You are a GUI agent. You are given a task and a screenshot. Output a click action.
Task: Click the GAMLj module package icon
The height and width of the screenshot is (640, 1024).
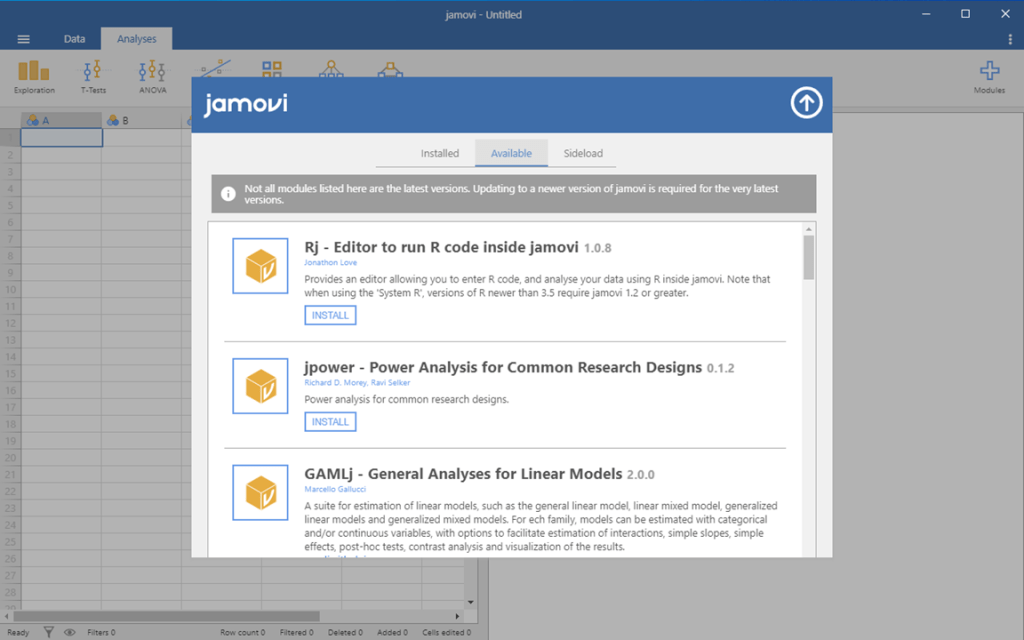(260, 492)
